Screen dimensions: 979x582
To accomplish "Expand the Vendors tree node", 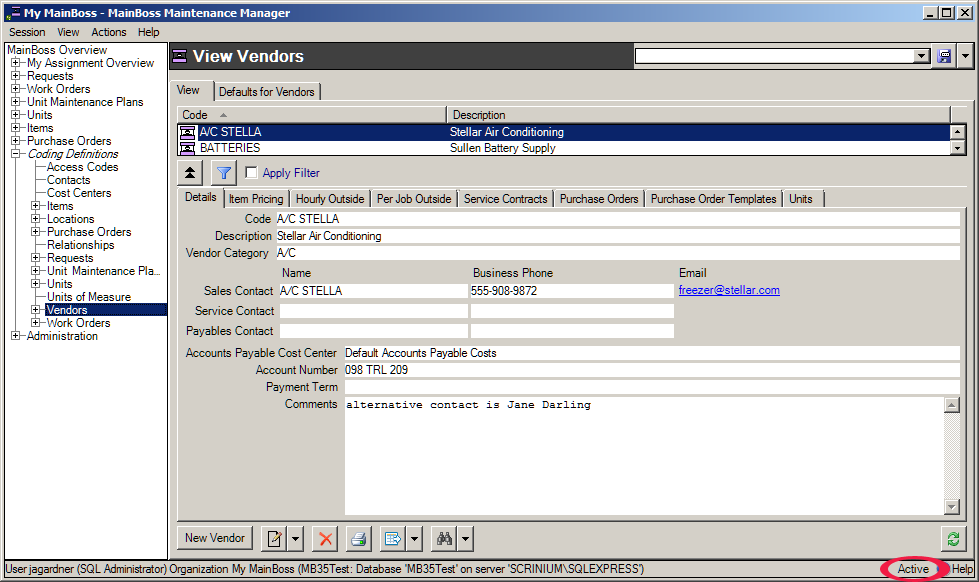I will 36,310.
